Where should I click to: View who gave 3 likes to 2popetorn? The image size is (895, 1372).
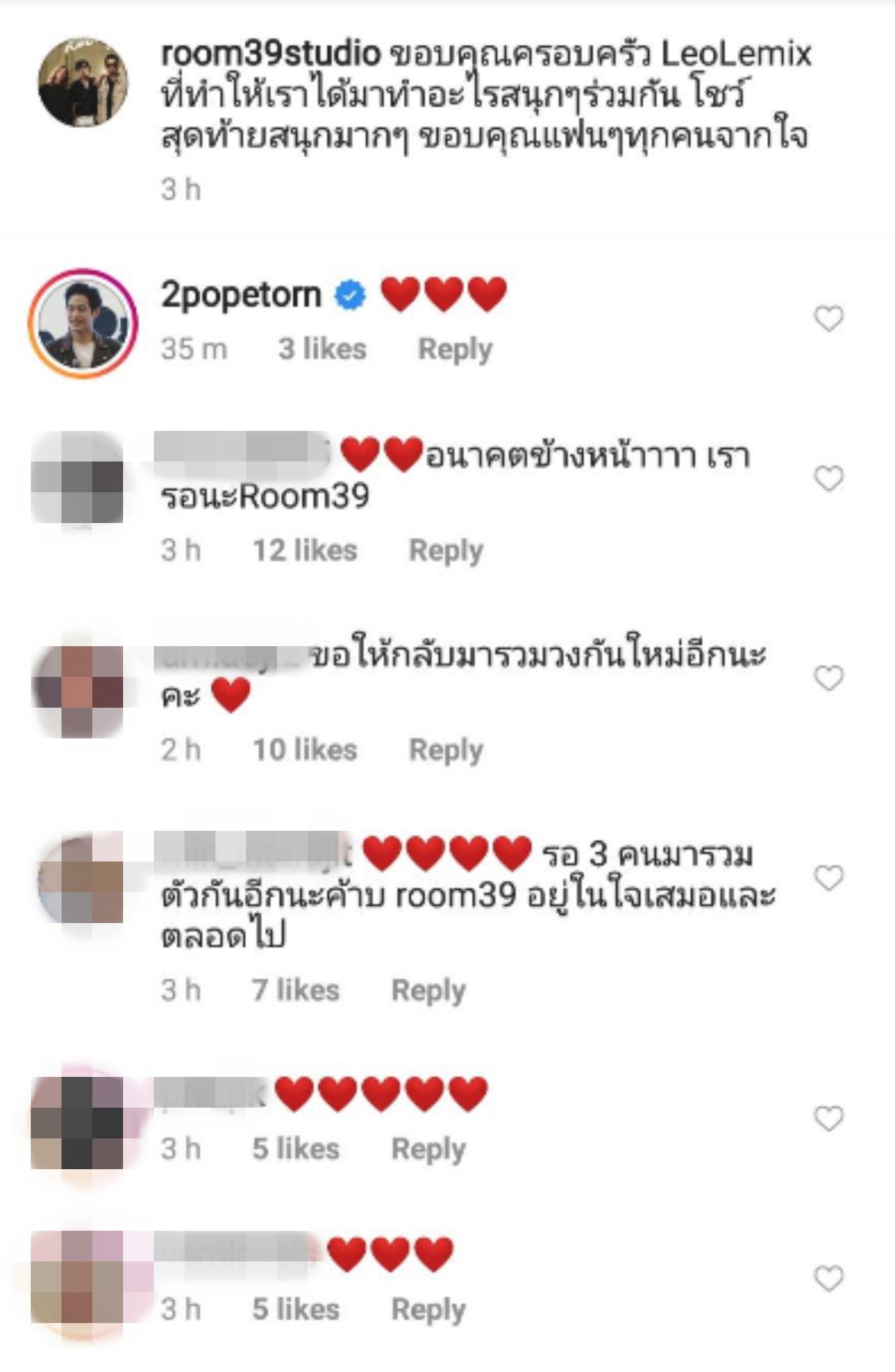(322, 349)
